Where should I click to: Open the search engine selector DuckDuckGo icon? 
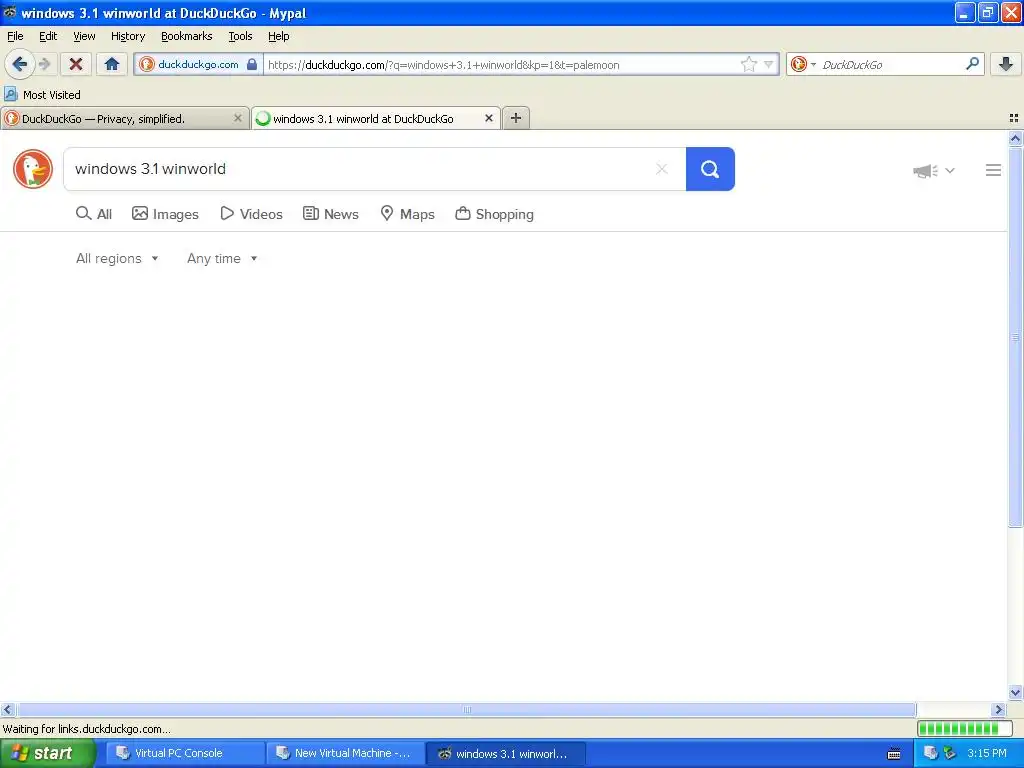(802, 64)
